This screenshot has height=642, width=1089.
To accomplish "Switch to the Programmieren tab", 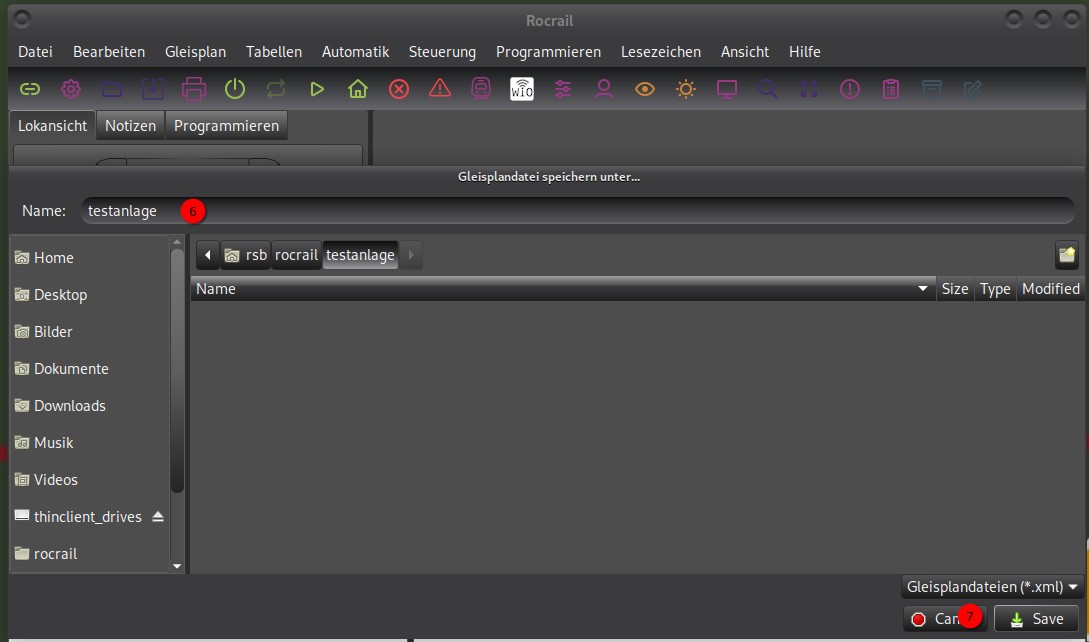I will point(226,126).
